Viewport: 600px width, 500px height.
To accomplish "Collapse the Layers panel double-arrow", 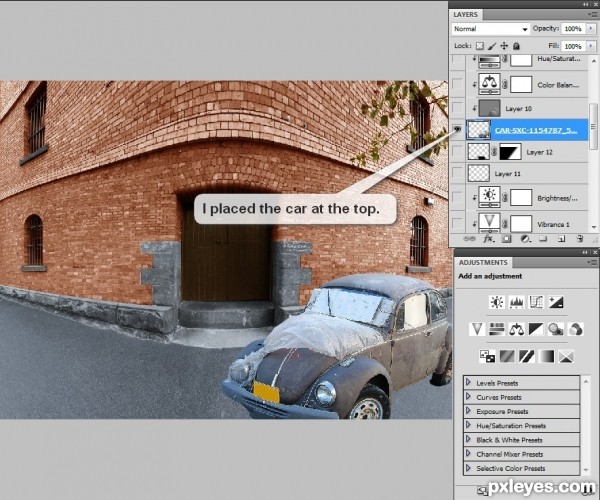I will [586, 4].
